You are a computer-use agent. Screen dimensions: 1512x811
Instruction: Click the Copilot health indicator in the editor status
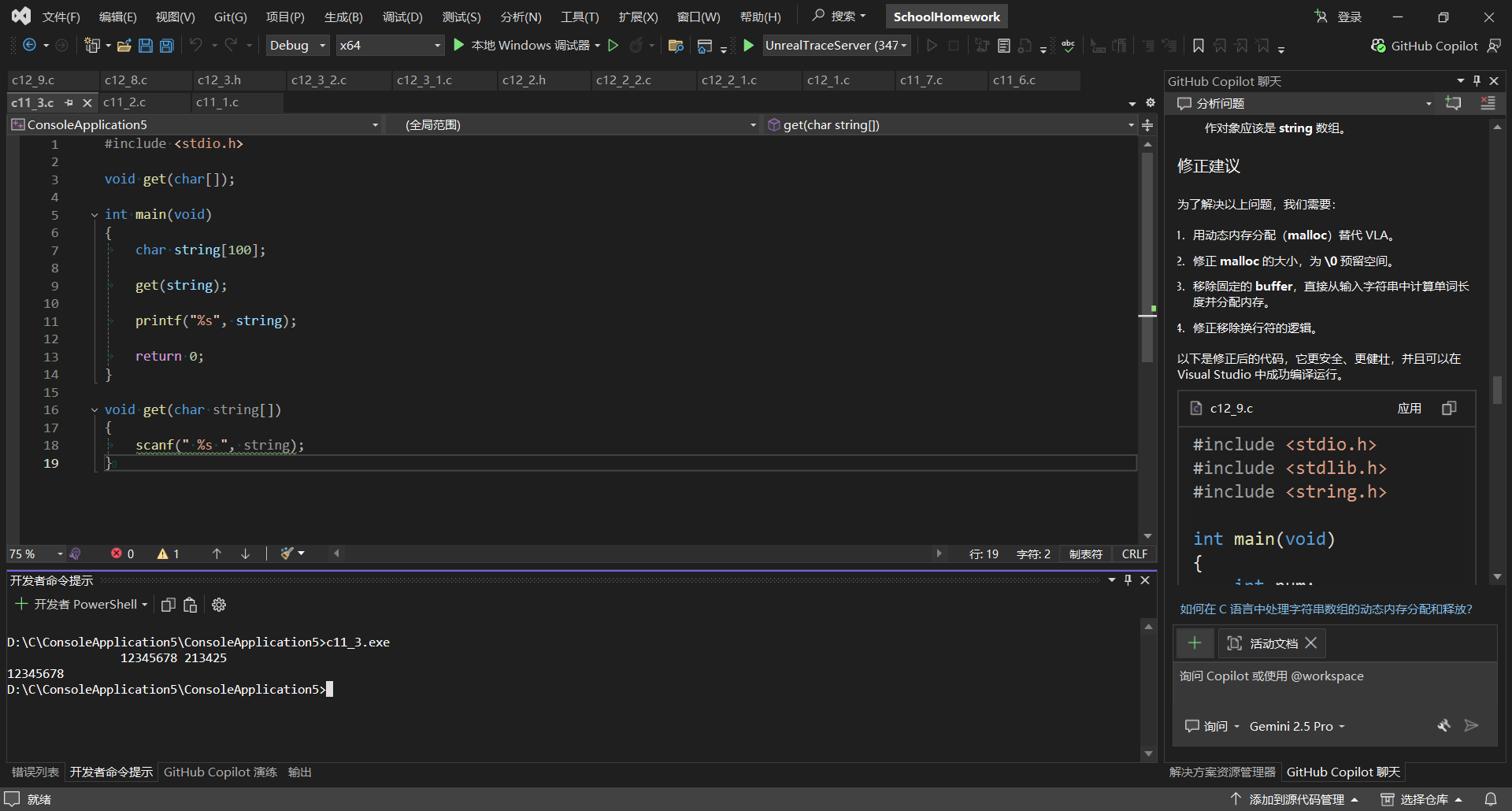pyautogui.click(x=76, y=554)
